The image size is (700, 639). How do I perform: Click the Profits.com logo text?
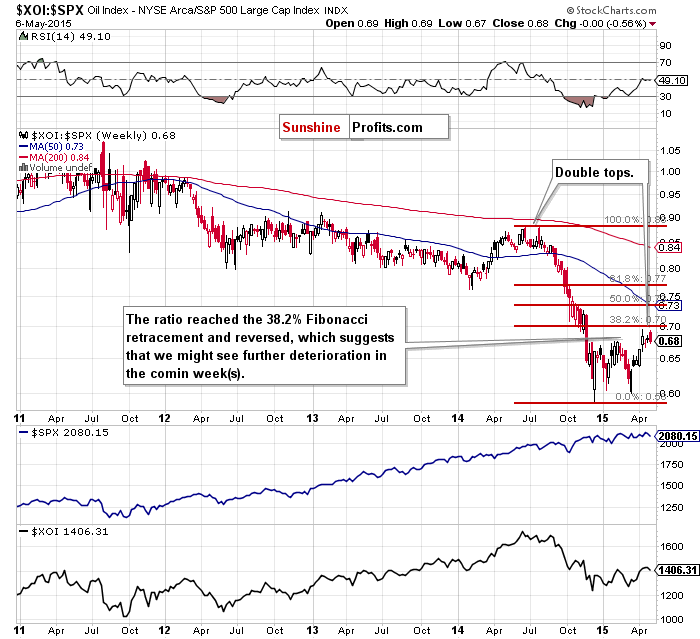[x=387, y=127]
